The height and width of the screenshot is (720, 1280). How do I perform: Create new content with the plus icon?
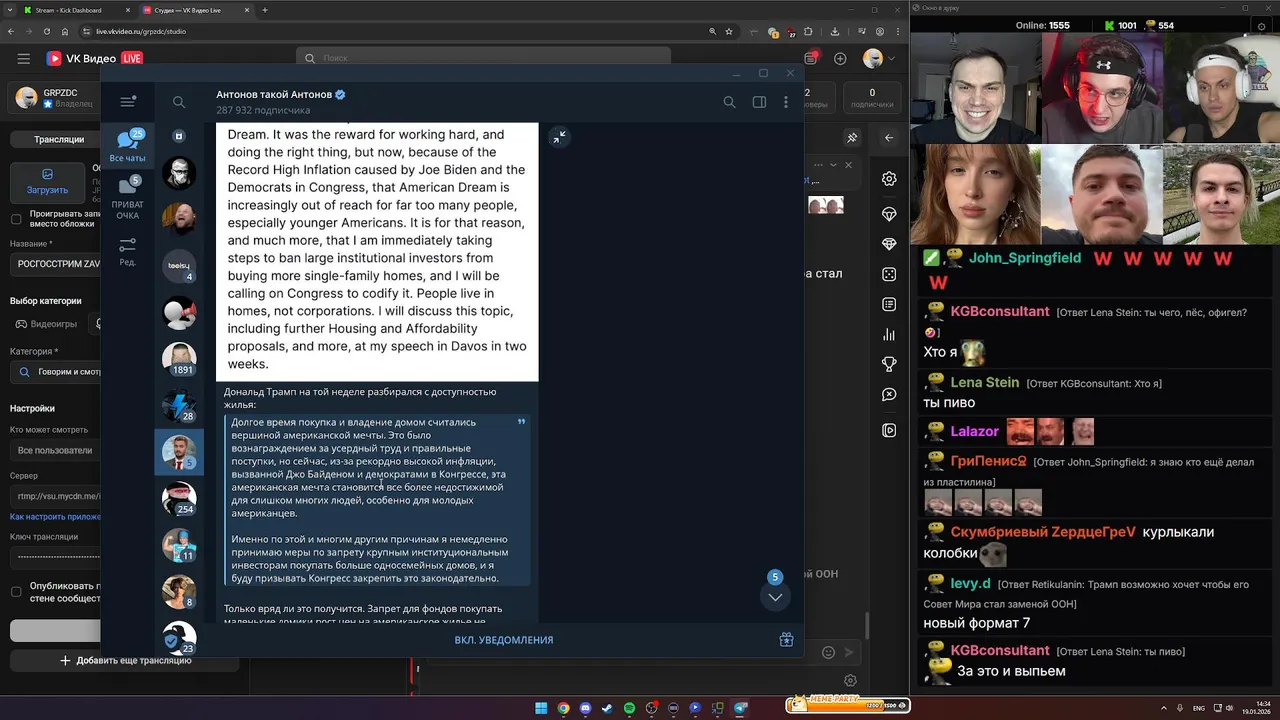pyautogui.click(x=840, y=58)
